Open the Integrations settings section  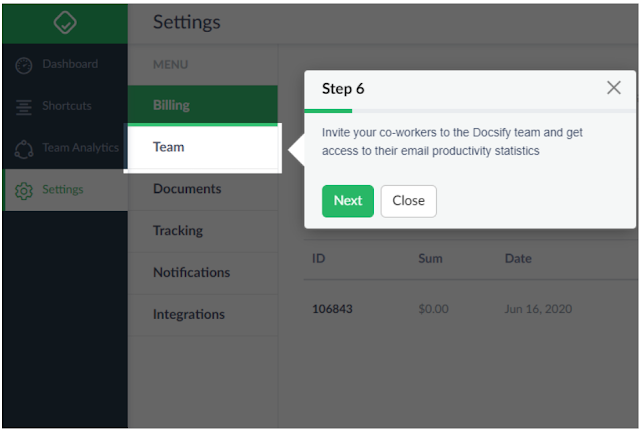click(x=188, y=315)
